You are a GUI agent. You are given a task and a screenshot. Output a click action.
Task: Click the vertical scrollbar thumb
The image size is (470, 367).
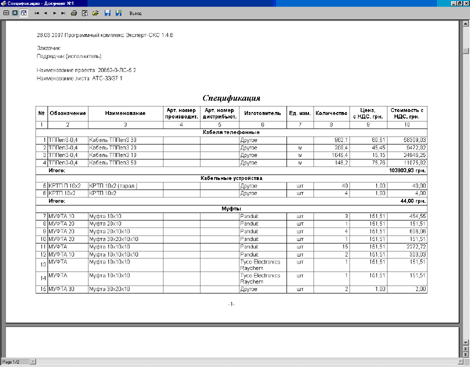[x=466, y=50]
